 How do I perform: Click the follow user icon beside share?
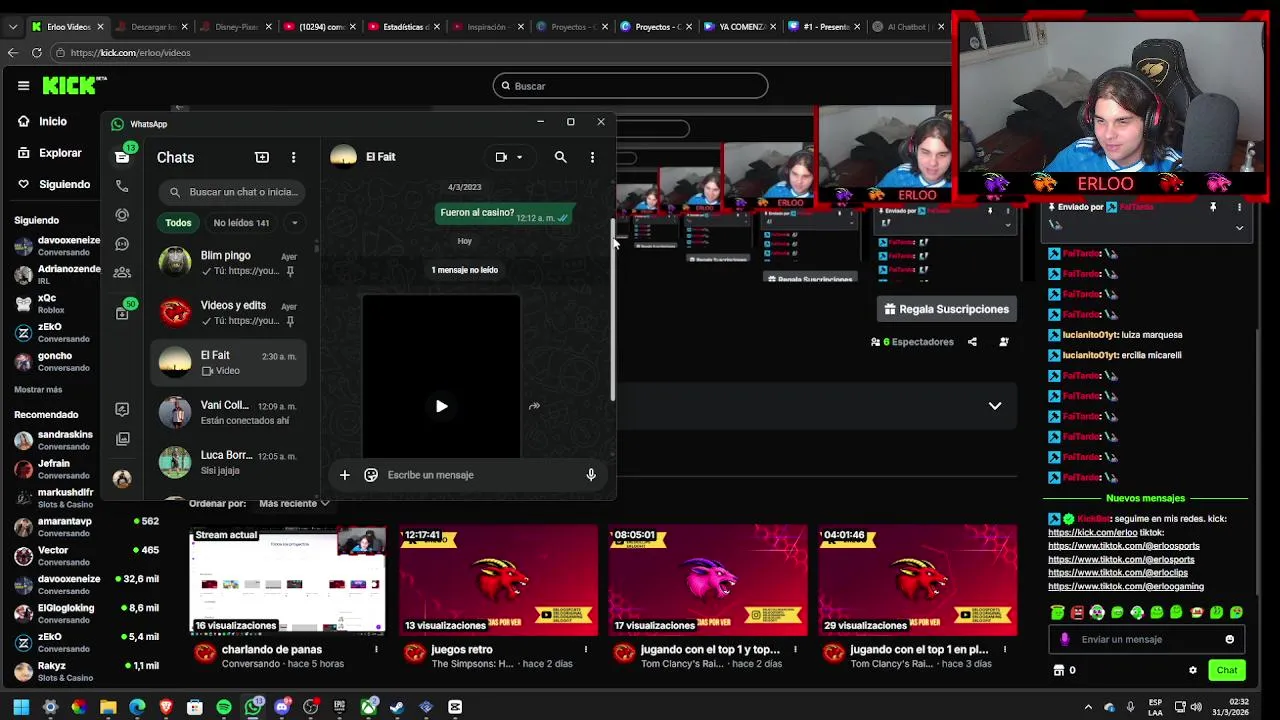pos(1004,342)
